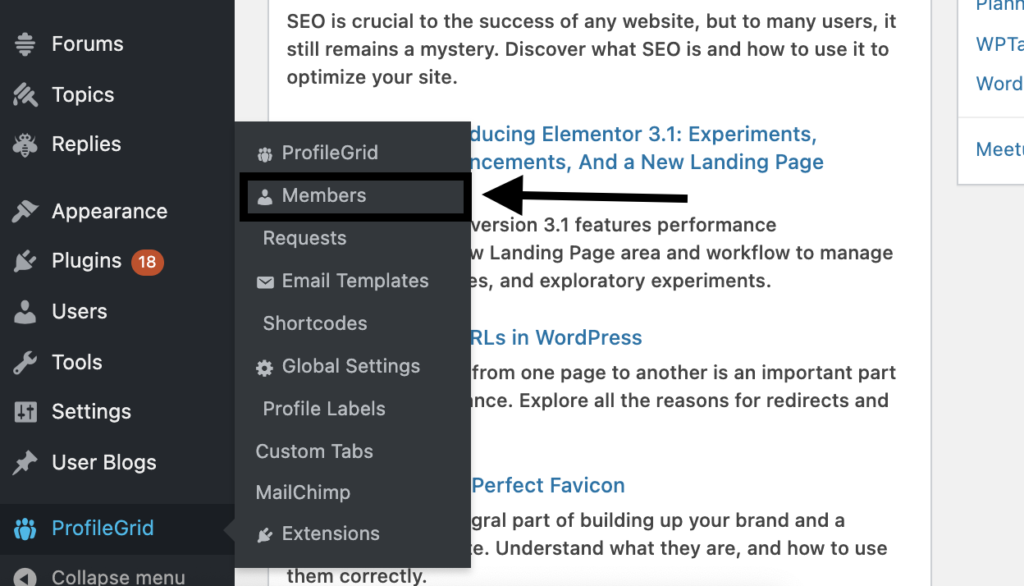Open Replies using the bee icon

(27, 144)
